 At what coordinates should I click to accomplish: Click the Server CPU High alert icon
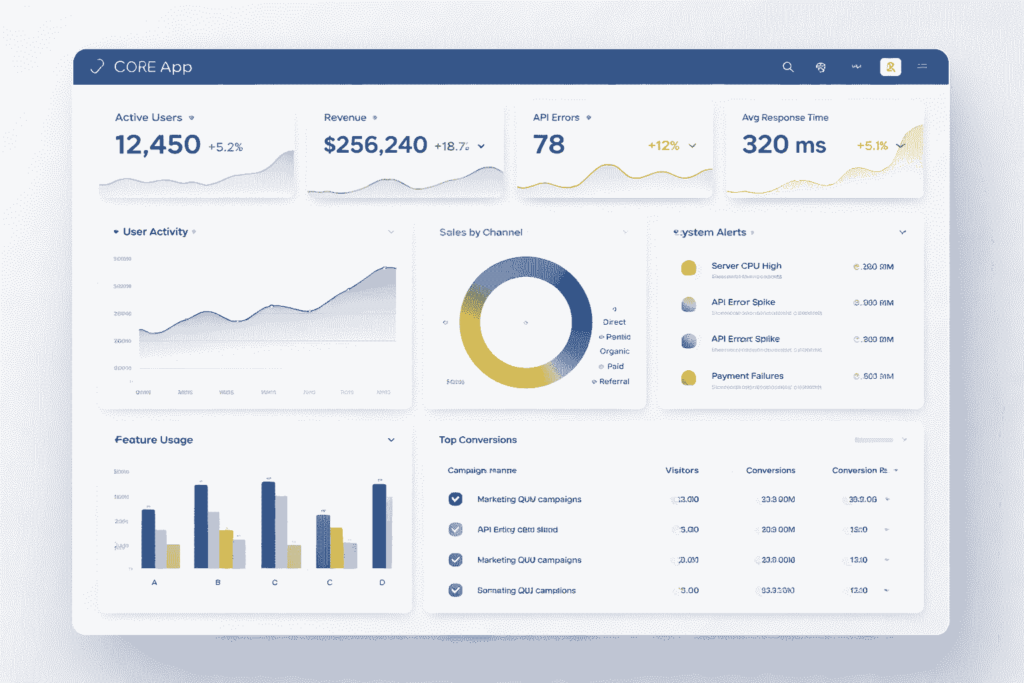click(689, 268)
